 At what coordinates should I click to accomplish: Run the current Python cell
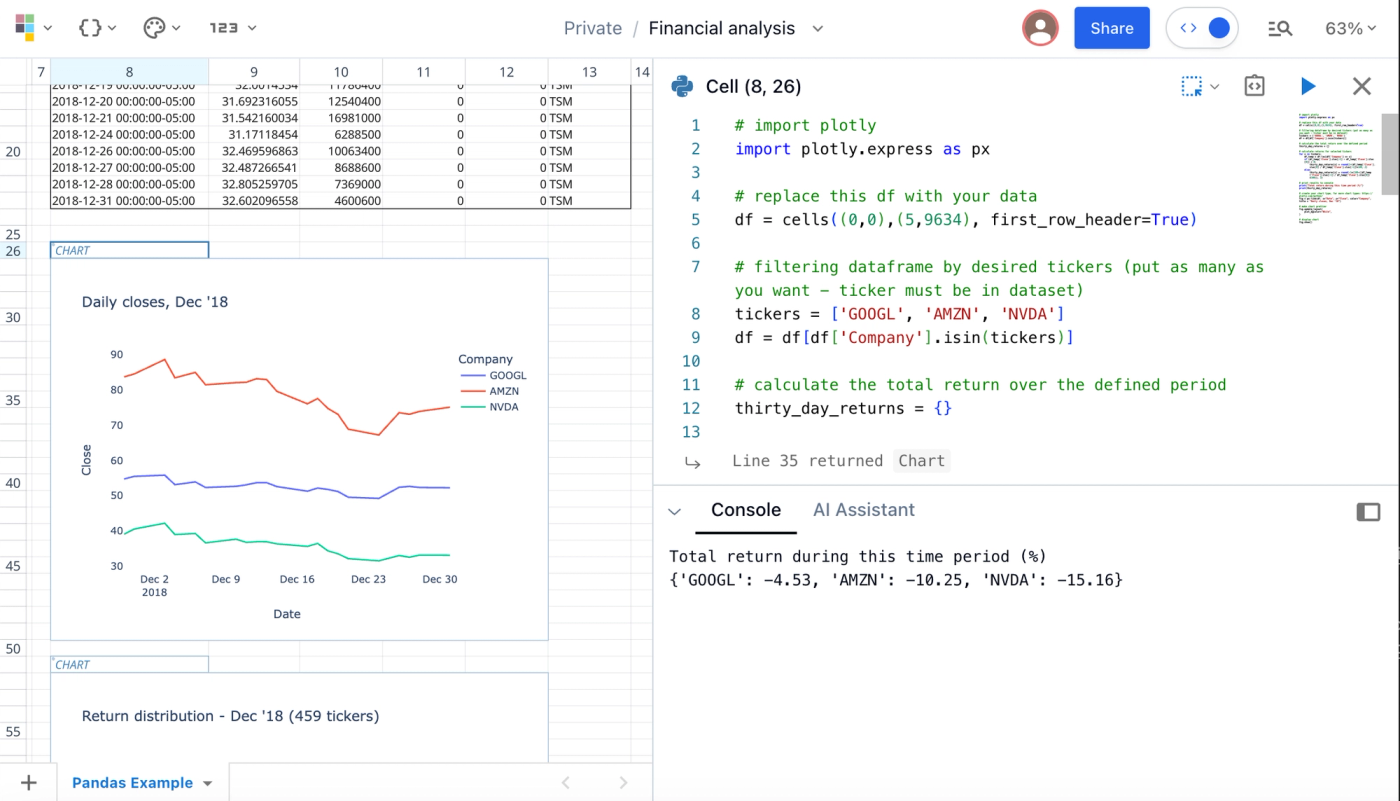(1308, 86)
